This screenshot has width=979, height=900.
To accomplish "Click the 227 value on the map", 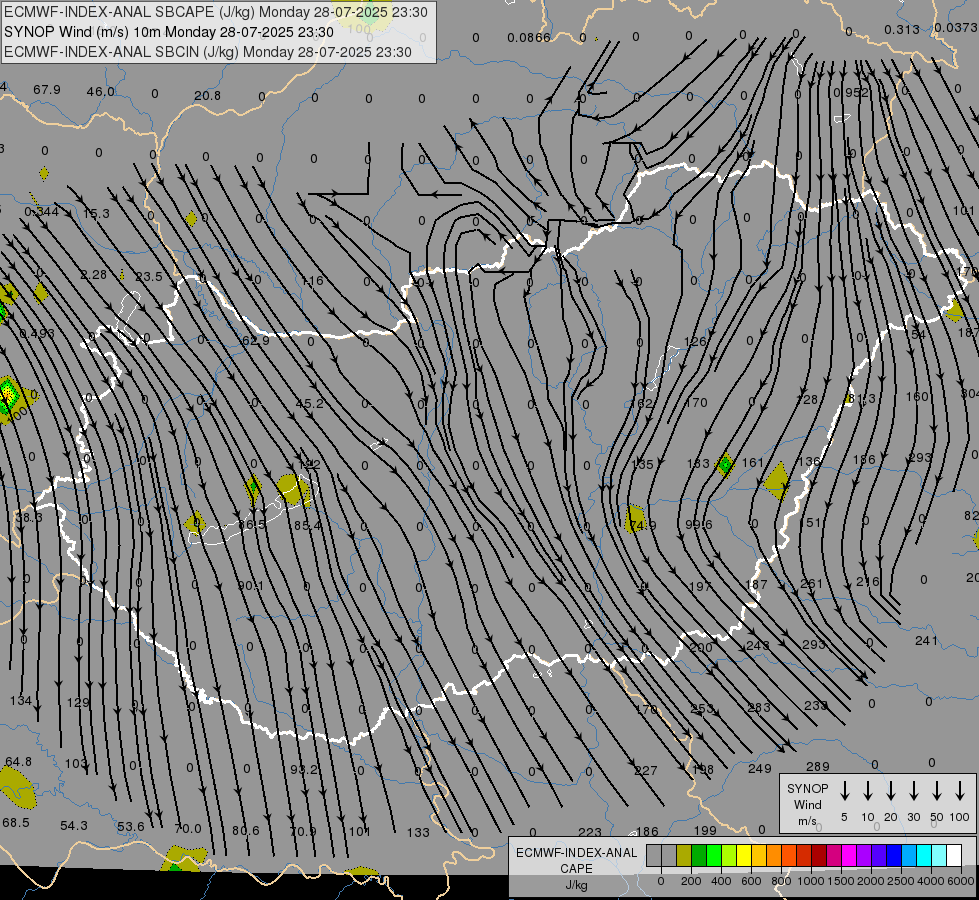I will tap(645, 771).
